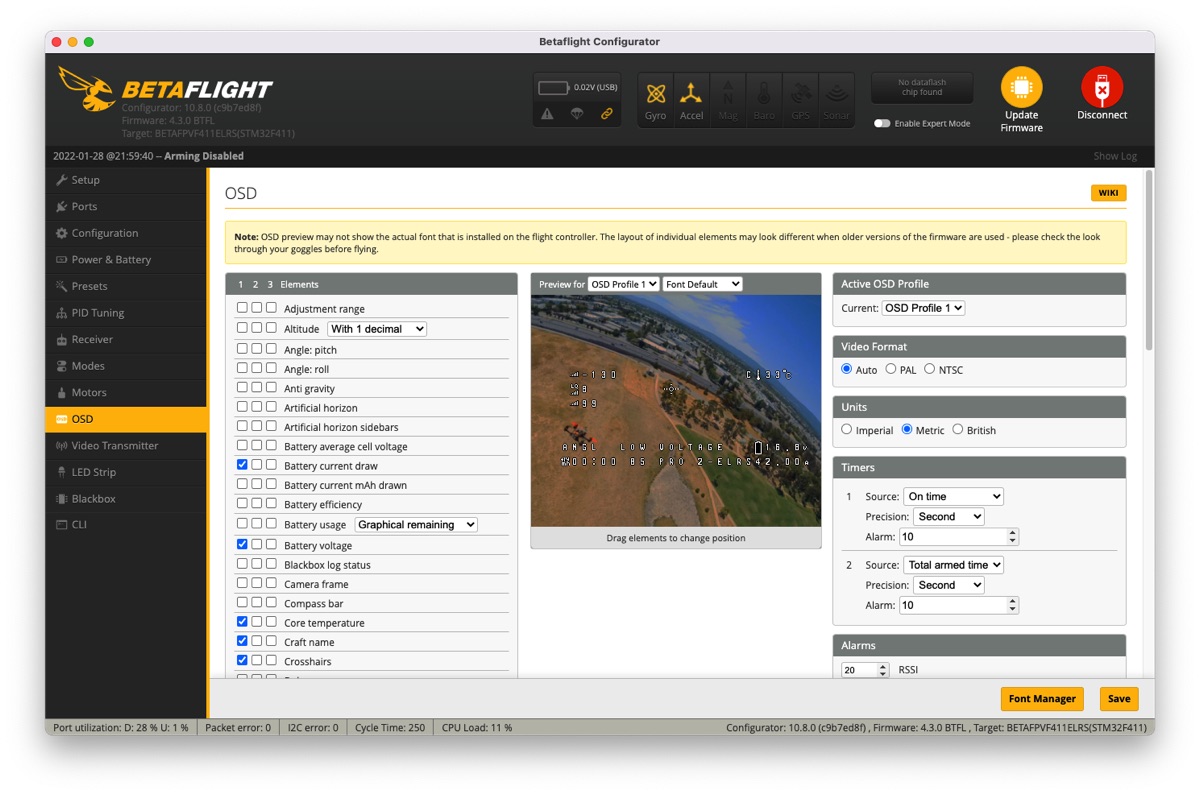Screen dimensions: 1200x795
Task: Click the Timer 2 Alarm input field
Action: pos(958,605)
